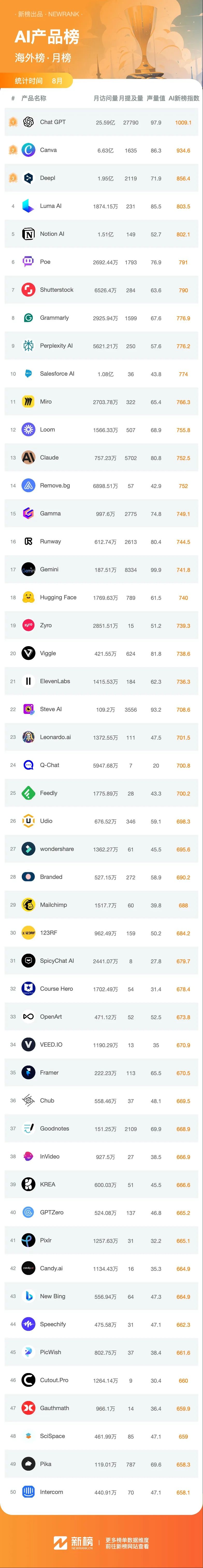This screenshot has width=203, height=1568.
Task: Click the GPTZero product name
Action: coord(52,1213)
